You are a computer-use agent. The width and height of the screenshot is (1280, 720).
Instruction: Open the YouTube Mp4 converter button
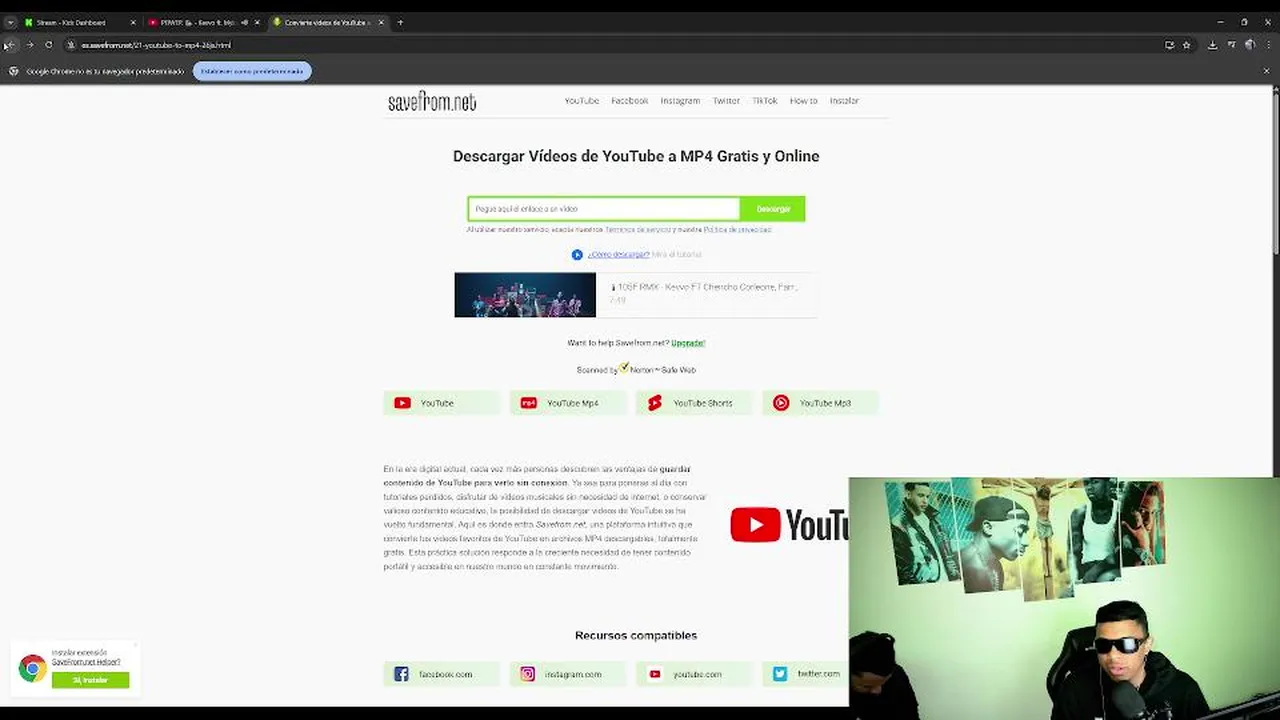567,403
